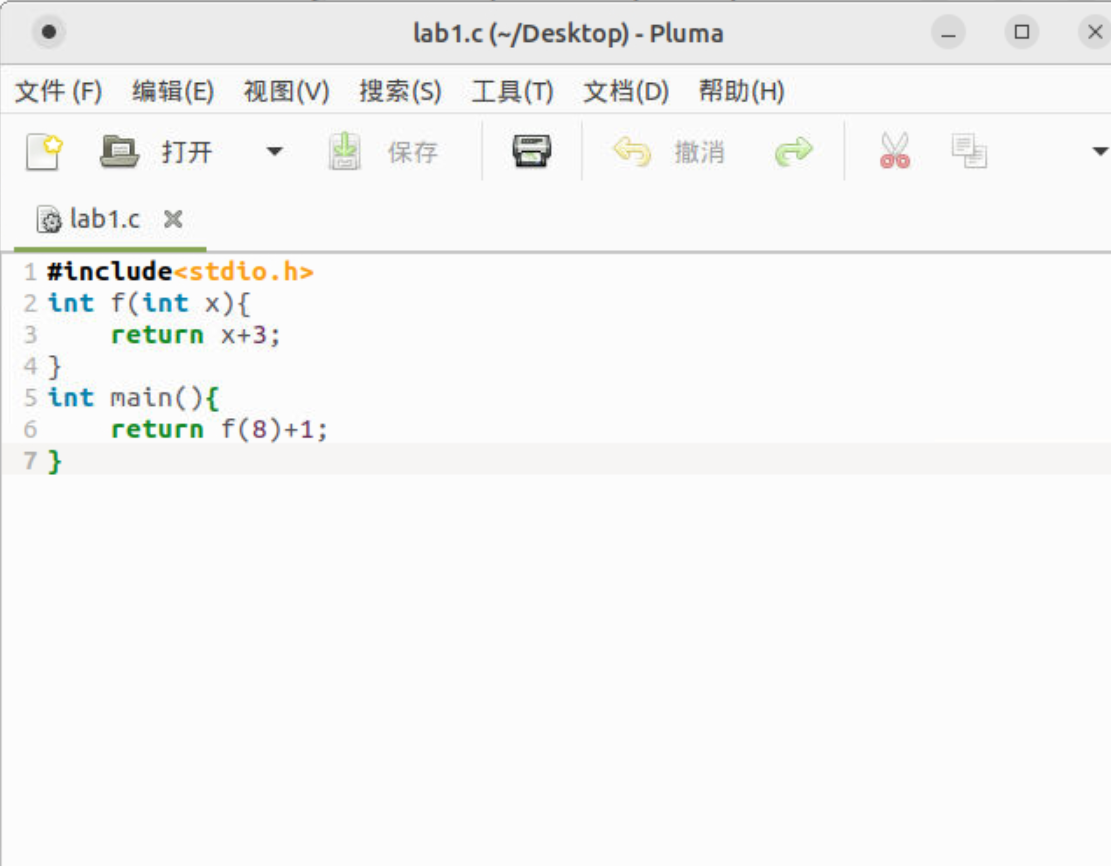Open a file using the folder icon
Screen dimensions: 1111x866
point(120,150)
